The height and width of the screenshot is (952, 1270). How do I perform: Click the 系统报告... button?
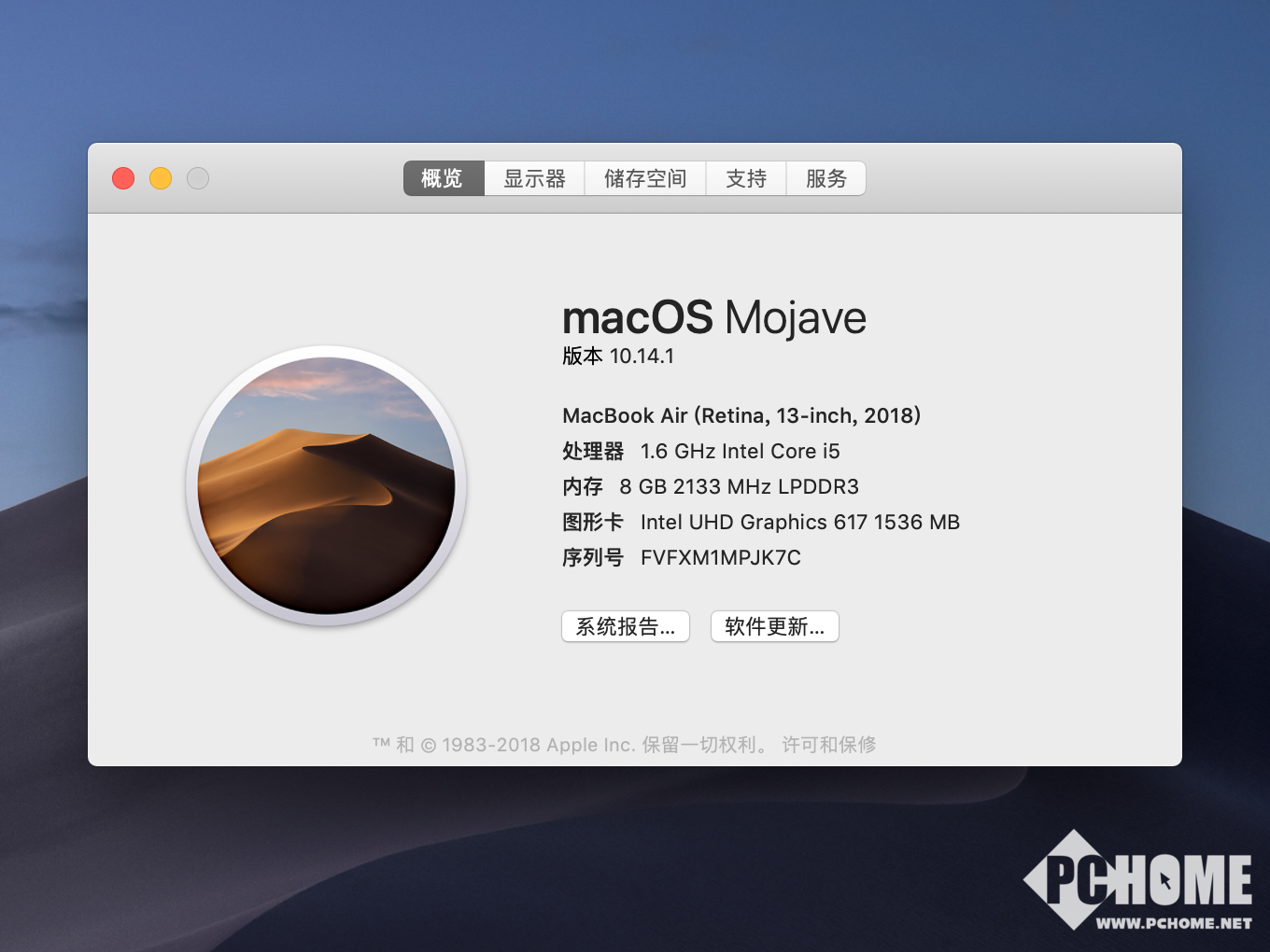(626, 626)
